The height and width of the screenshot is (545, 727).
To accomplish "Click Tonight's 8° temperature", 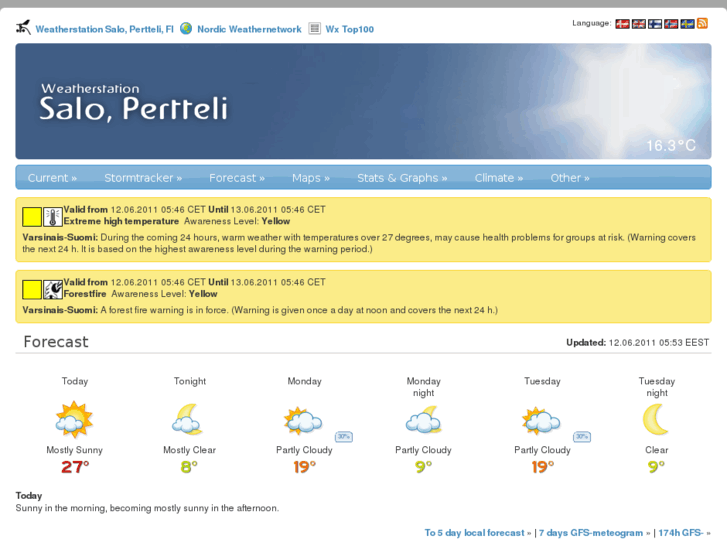I will (x=189, y=467).
